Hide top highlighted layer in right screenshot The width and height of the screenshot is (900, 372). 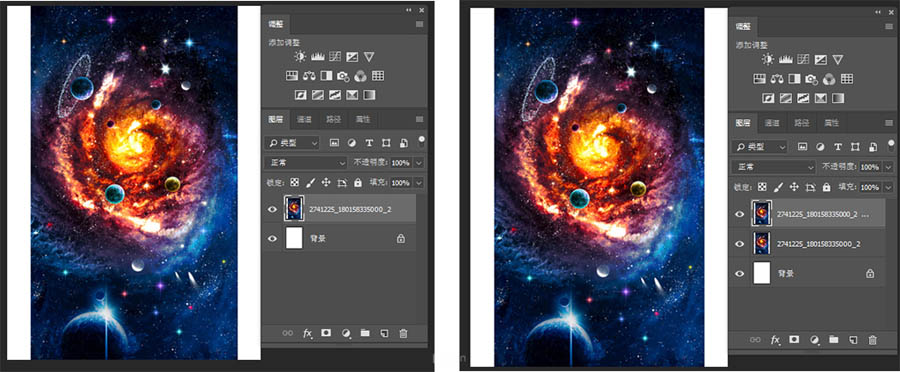click(x=740, y=214)
